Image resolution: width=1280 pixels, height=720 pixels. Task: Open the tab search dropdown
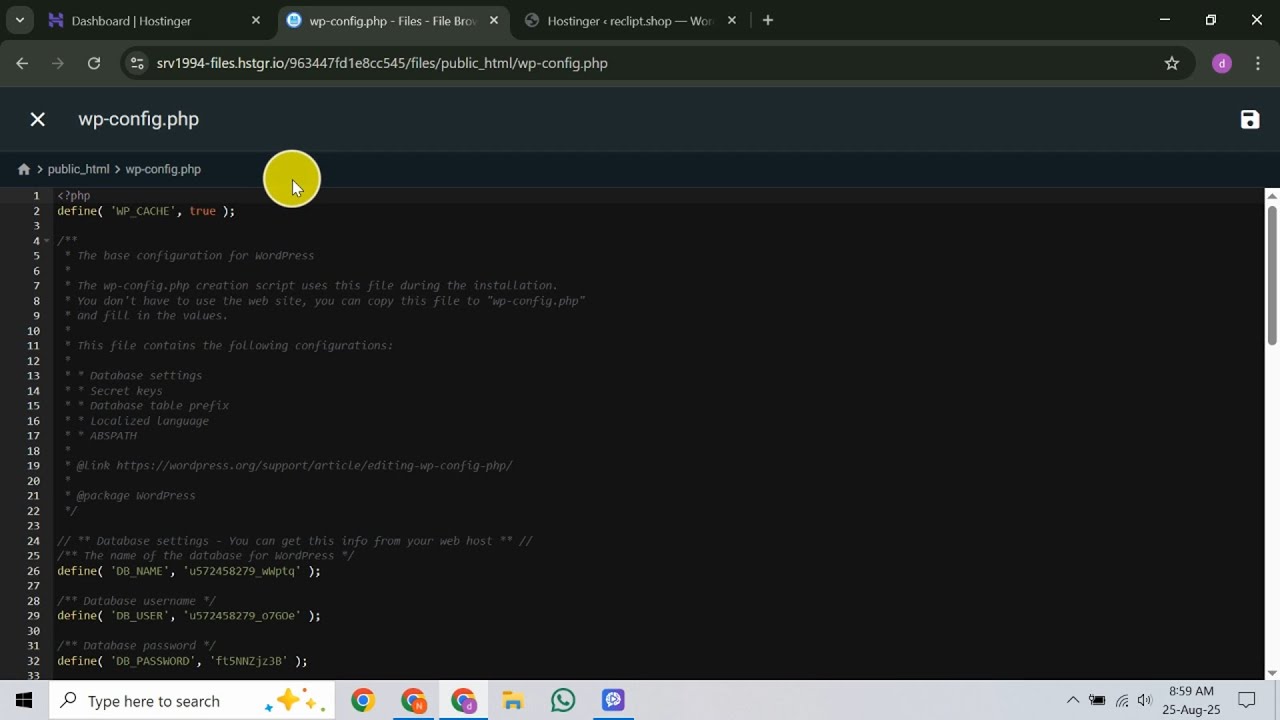(19, 20)
